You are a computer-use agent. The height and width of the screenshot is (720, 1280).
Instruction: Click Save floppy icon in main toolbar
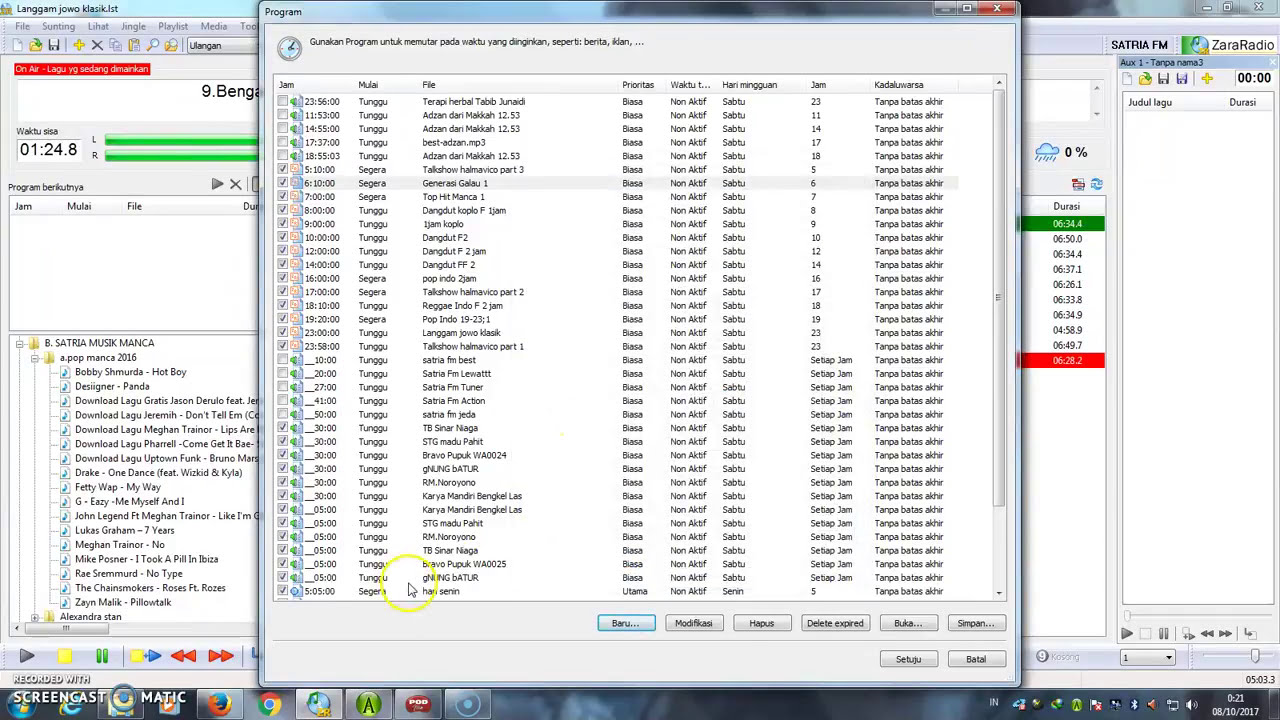click(54, 45)
